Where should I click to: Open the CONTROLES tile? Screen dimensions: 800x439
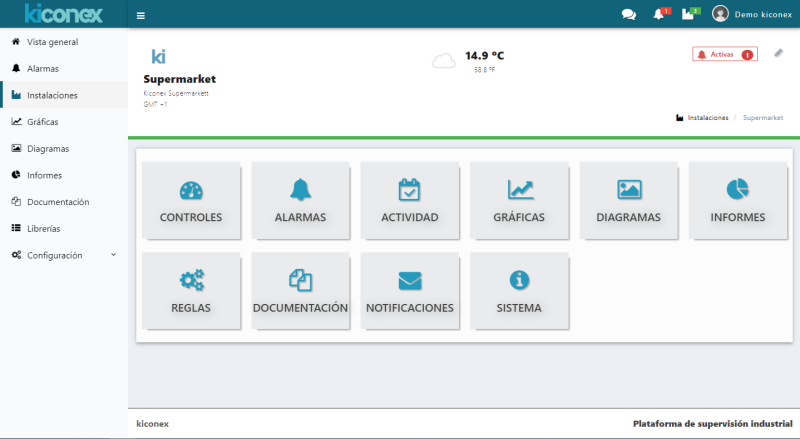(x=191, y=200)
